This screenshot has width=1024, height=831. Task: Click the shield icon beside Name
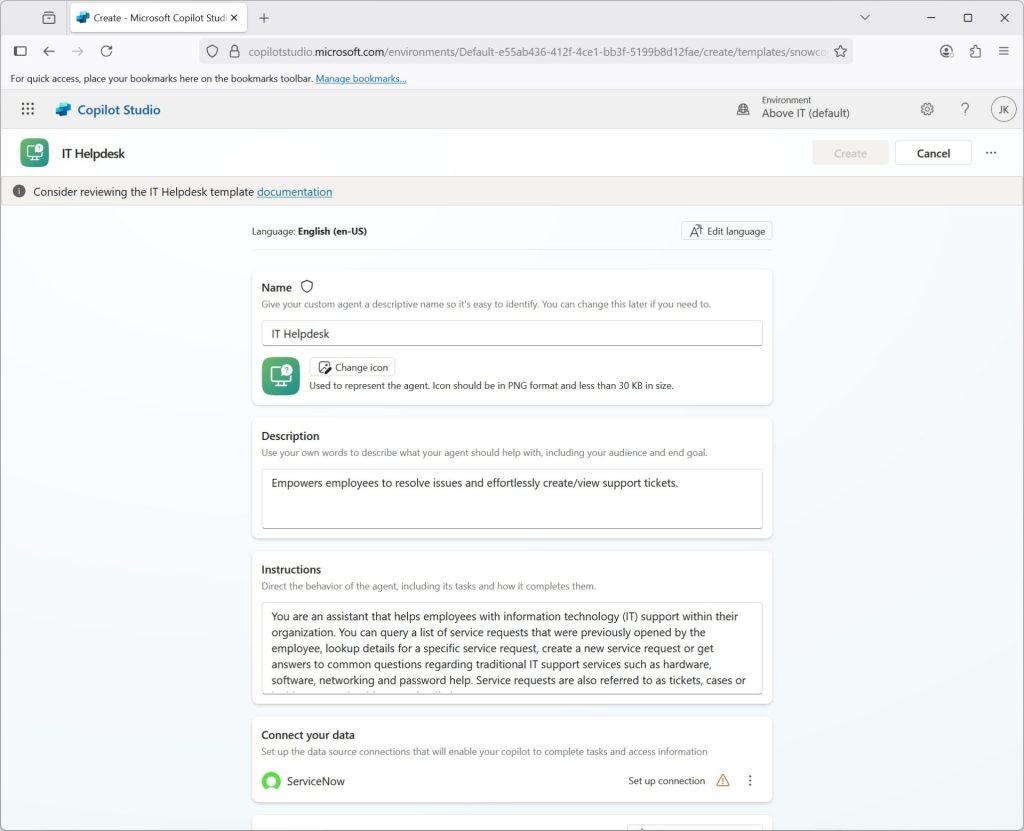click(x=307, y=287)
